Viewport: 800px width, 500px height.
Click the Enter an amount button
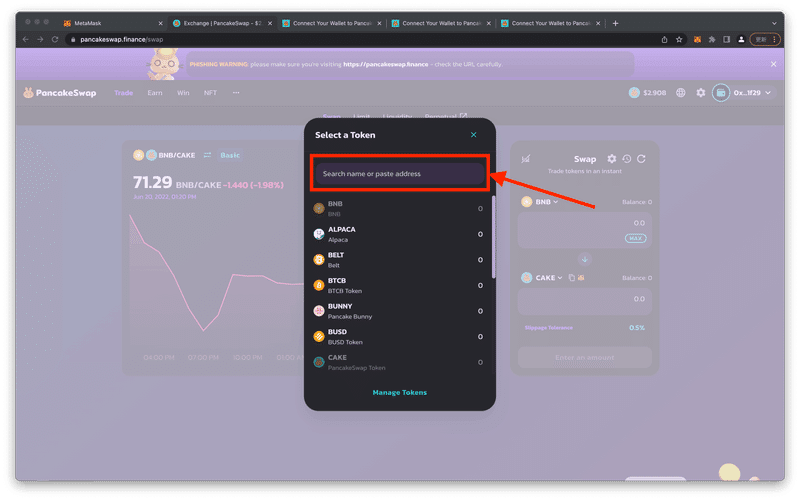point(585,358)
